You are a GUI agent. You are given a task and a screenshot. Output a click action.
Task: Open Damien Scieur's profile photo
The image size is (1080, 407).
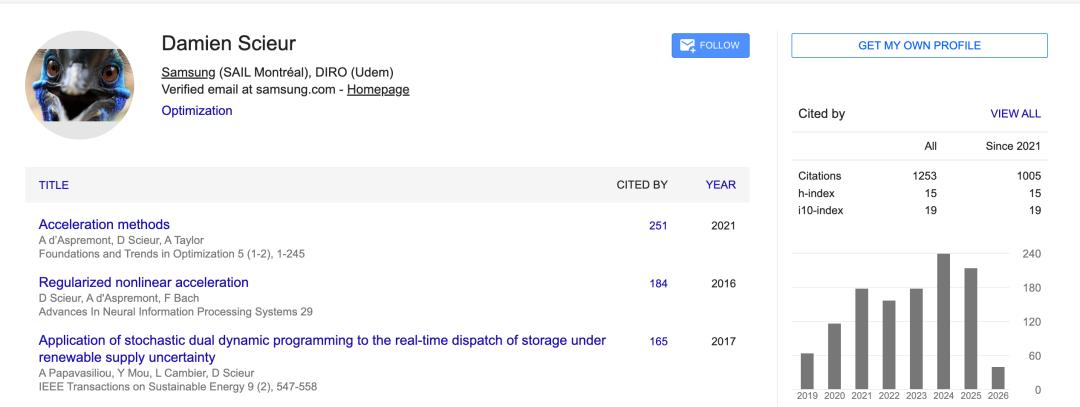(79, 84)
